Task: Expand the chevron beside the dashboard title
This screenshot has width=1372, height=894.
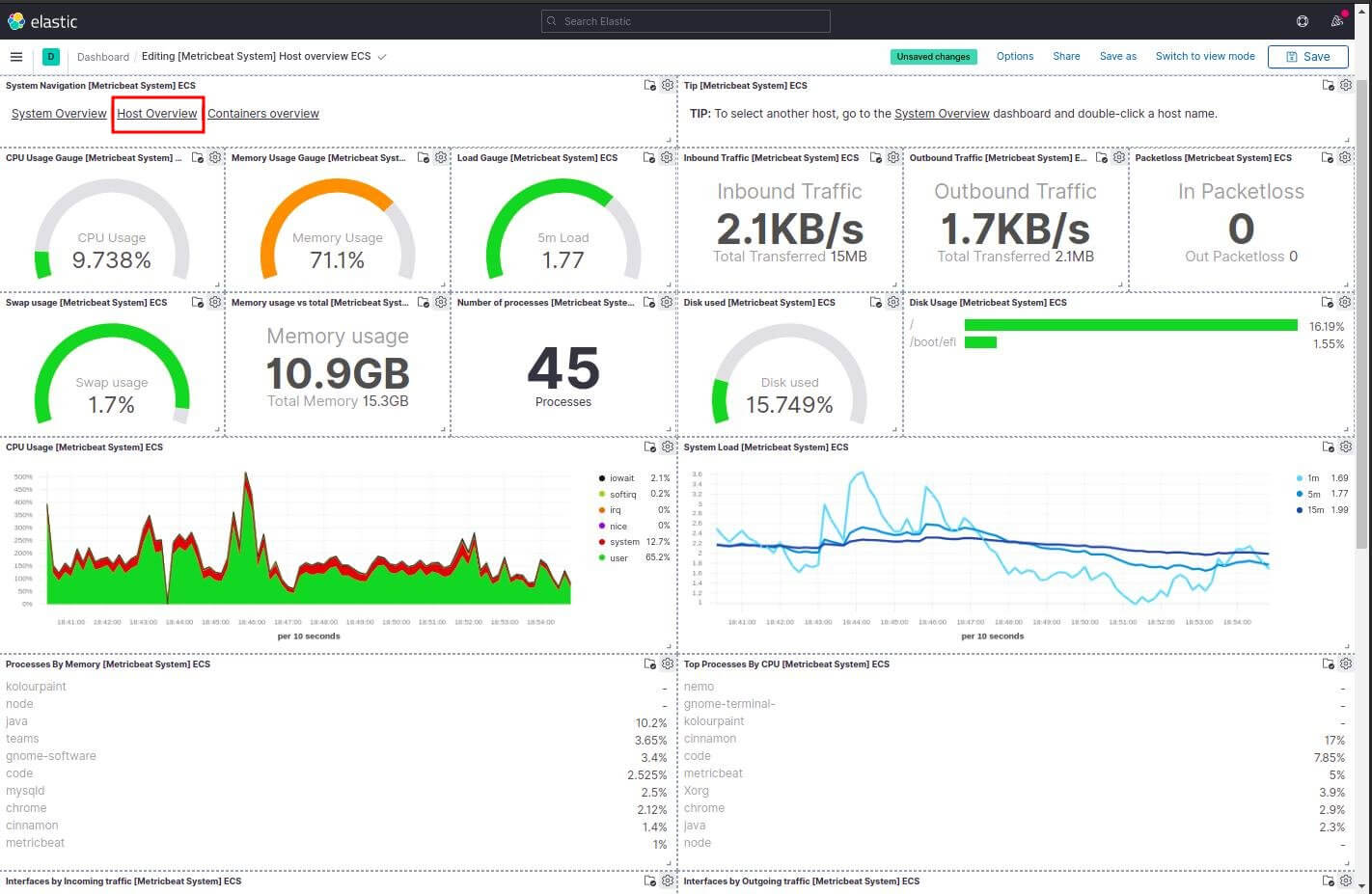Action: coord(382,57)
